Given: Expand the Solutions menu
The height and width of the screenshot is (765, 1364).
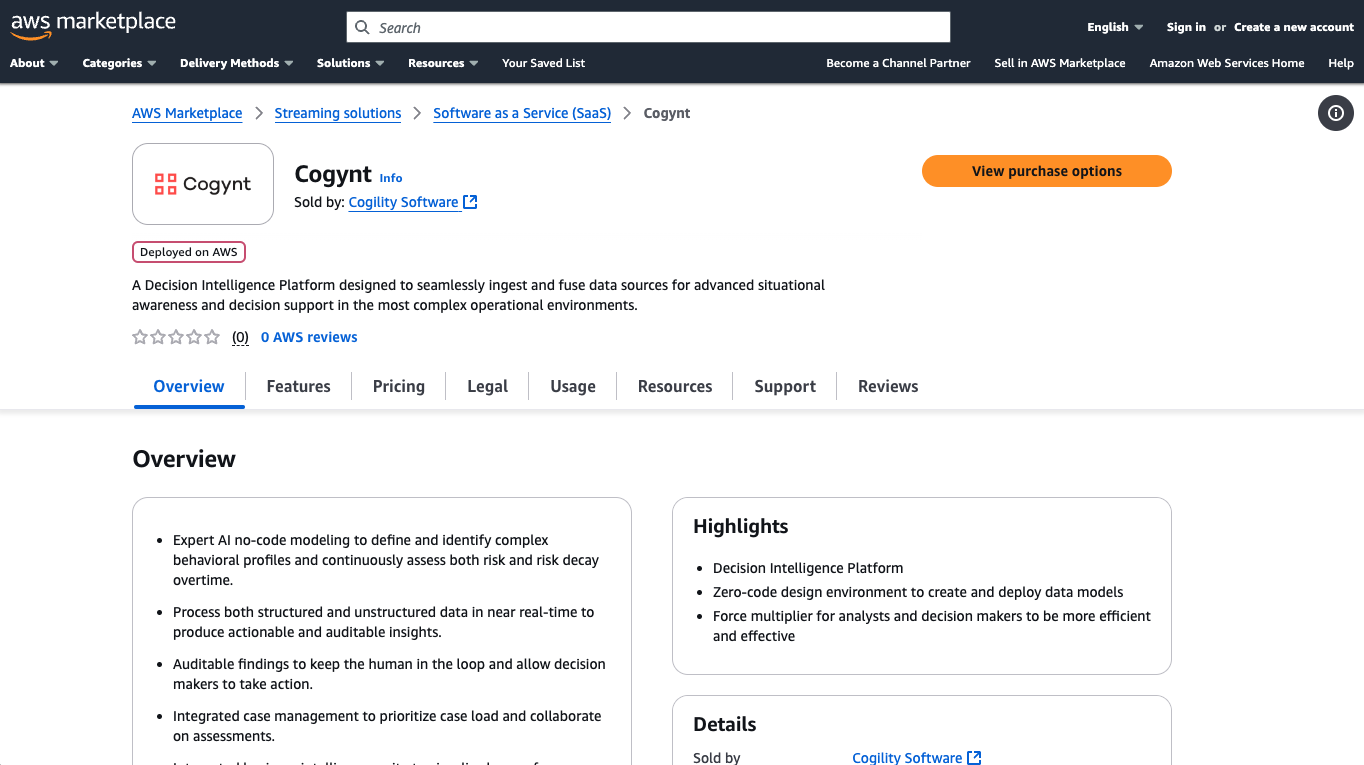Looking at the screenshot, I should [x=350, y=63].
